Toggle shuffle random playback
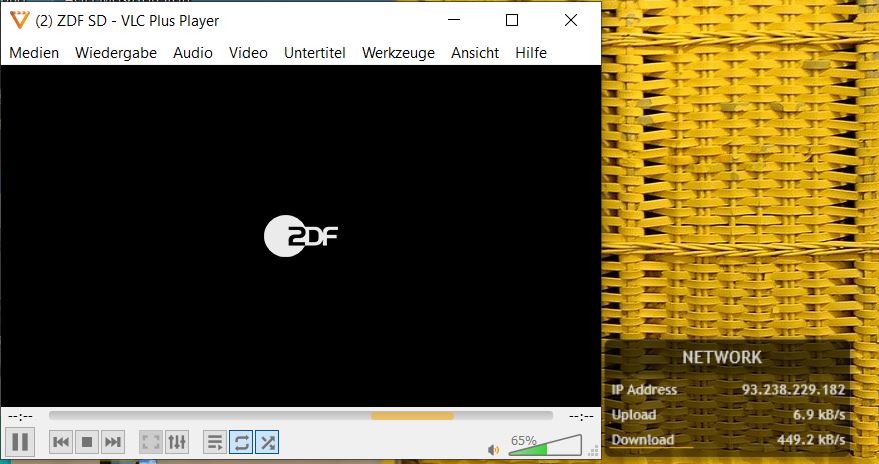 pos(267,442)
